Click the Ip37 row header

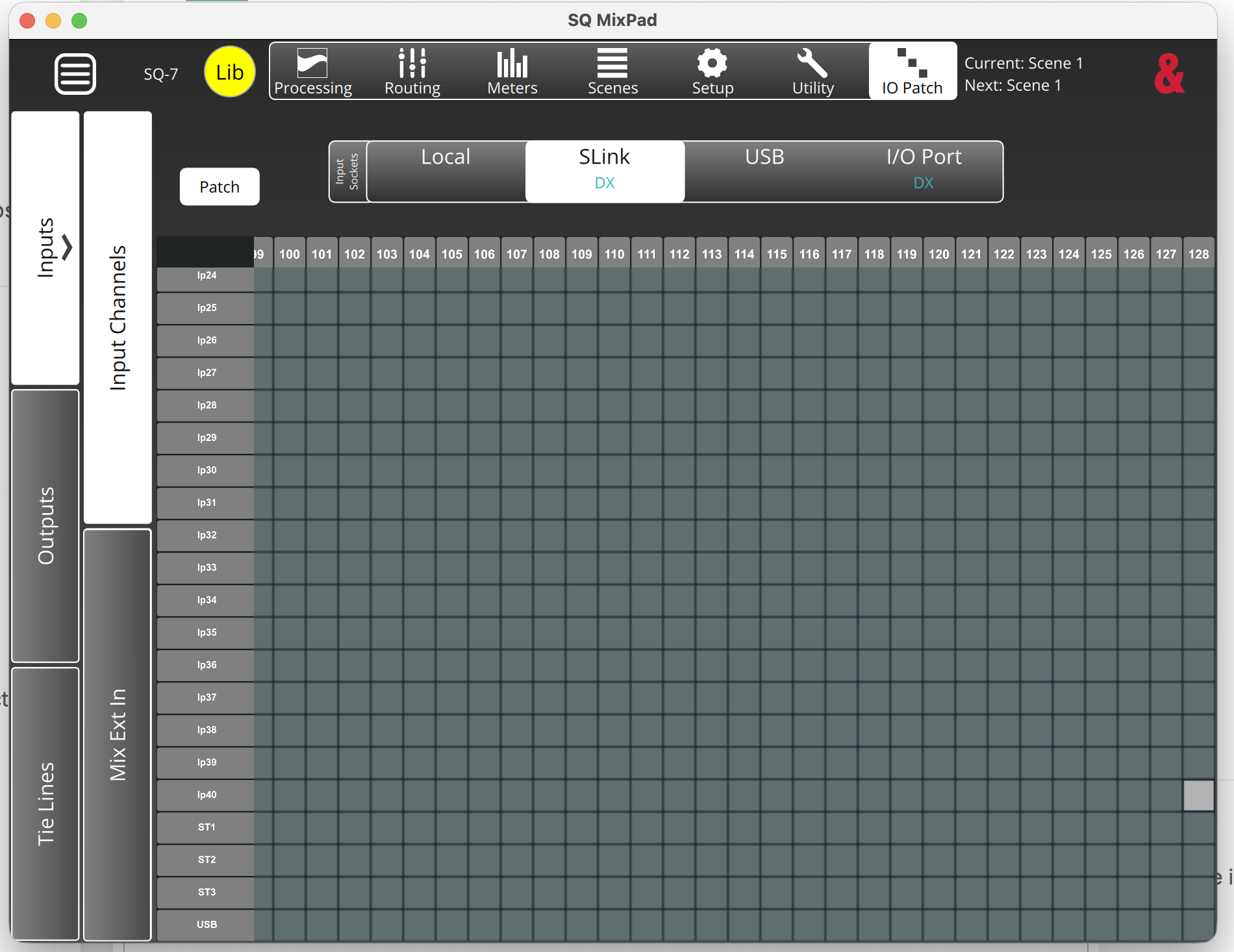205,698
